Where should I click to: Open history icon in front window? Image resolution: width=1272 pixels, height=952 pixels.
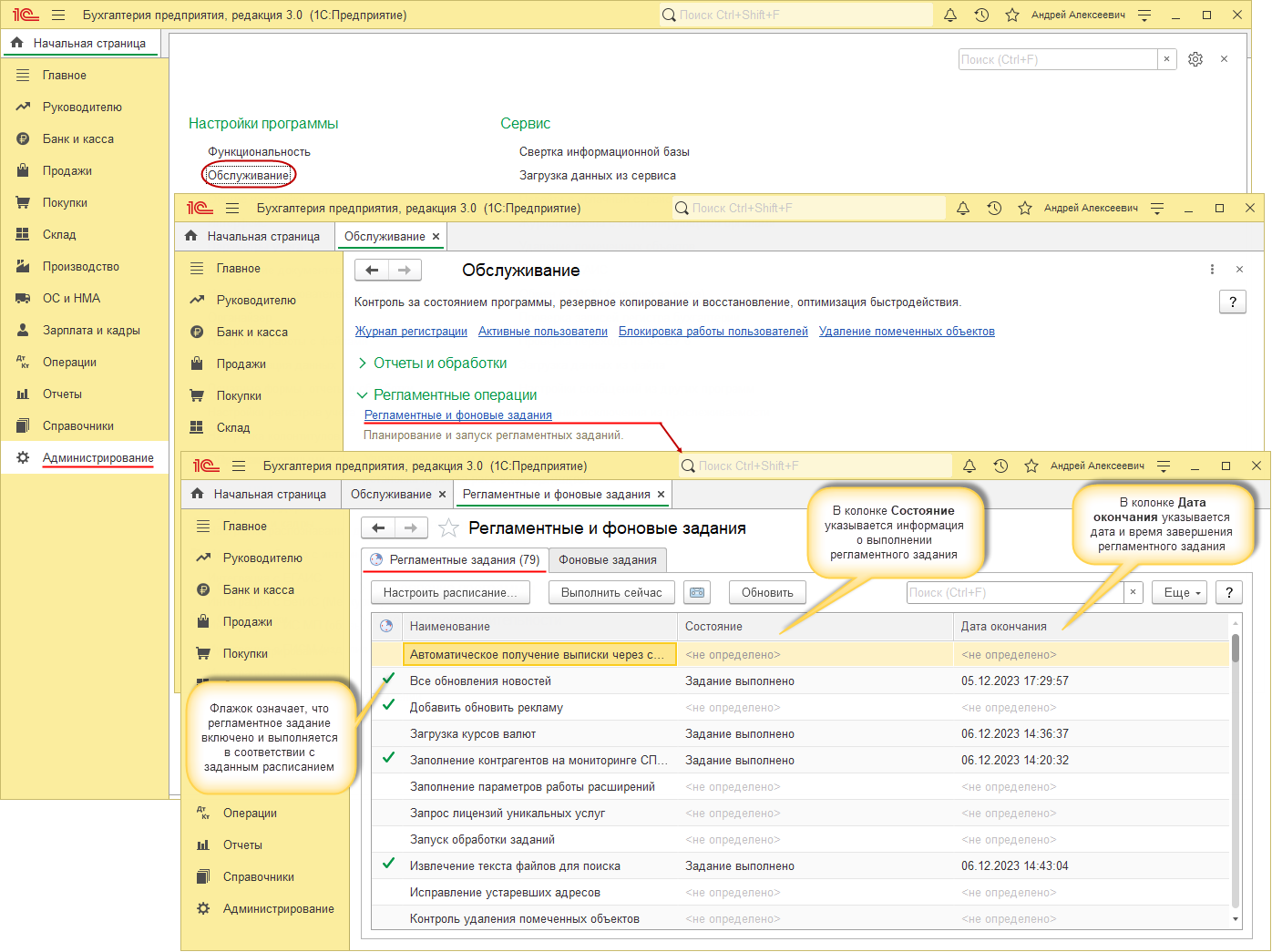[1000, 466]
